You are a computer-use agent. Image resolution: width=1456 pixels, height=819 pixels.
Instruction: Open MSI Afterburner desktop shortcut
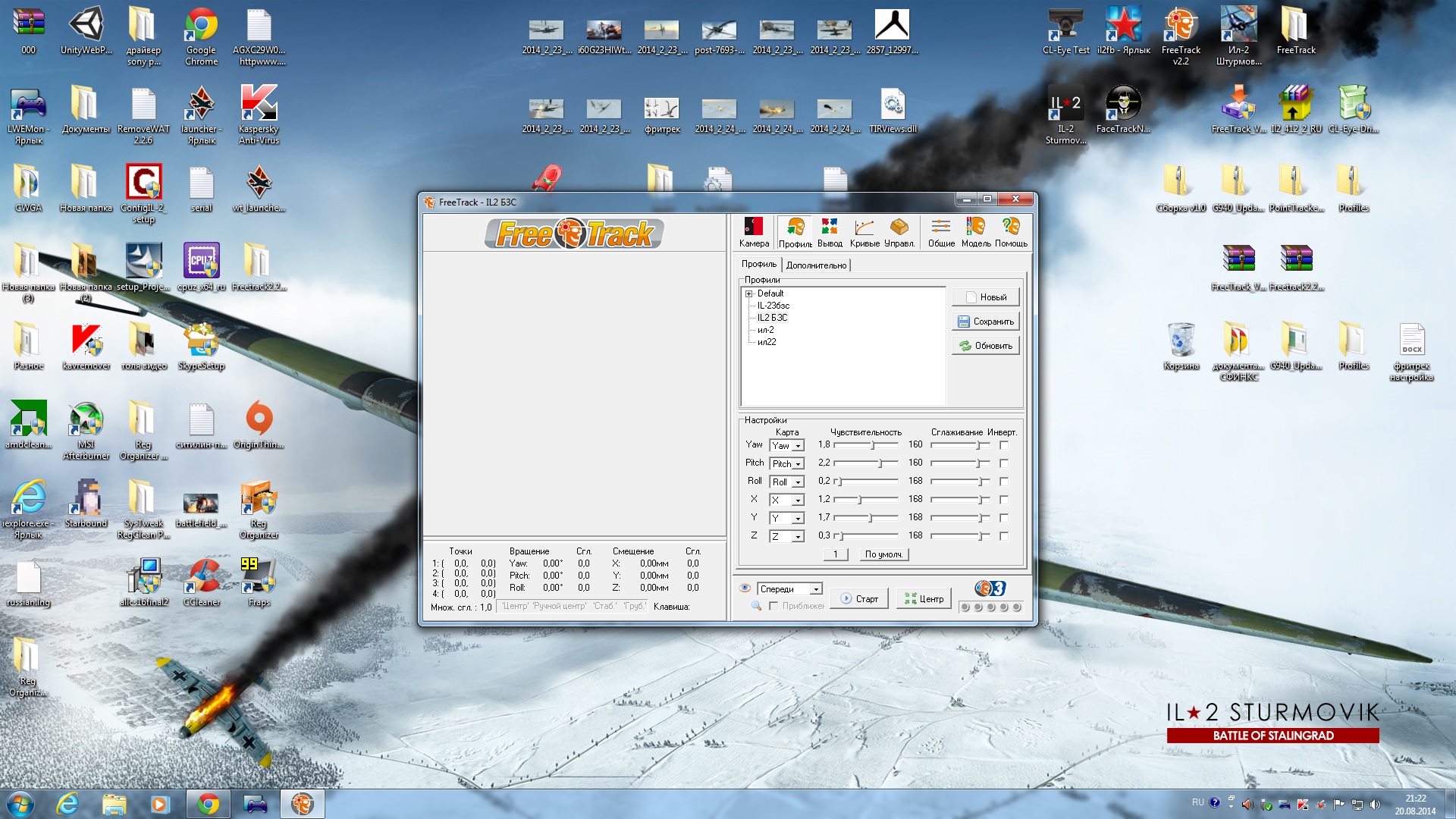click(86, 430)
